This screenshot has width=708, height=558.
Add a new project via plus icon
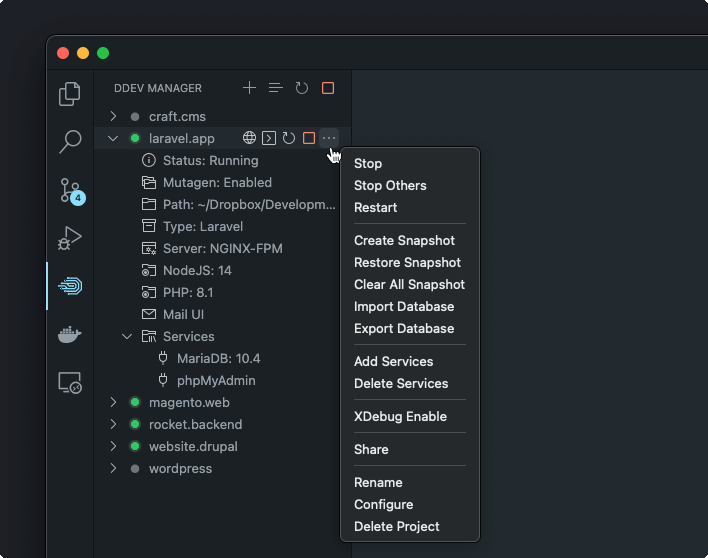tap(249, 88)
